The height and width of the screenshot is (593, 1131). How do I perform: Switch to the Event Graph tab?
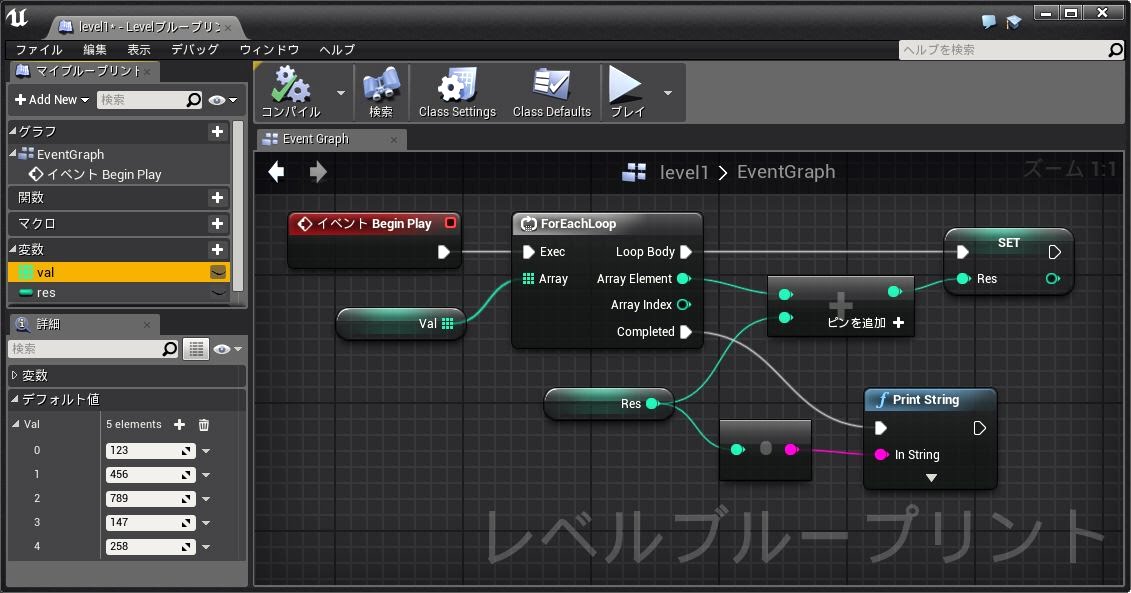point(316,139)
